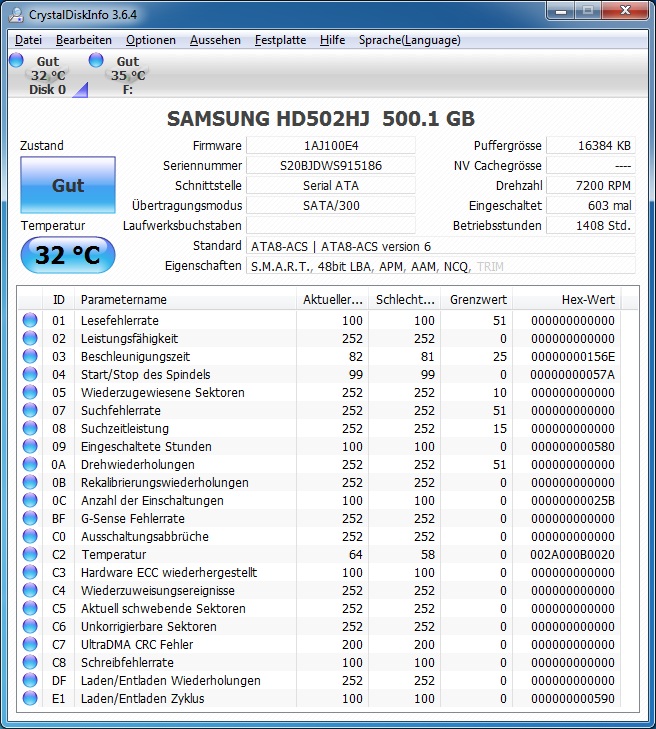Image resolution: width=656 pixels, height=729 pixels.
Task: Click the status orb for Temperatur C2 row
Action: [30, 555]
